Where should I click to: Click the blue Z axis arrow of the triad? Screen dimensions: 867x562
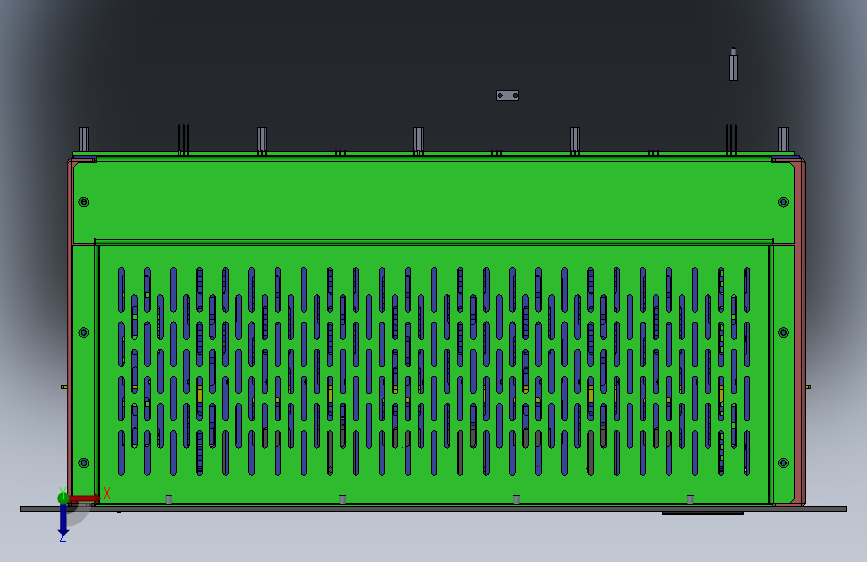pyautogui.click(x=63, y=521)
